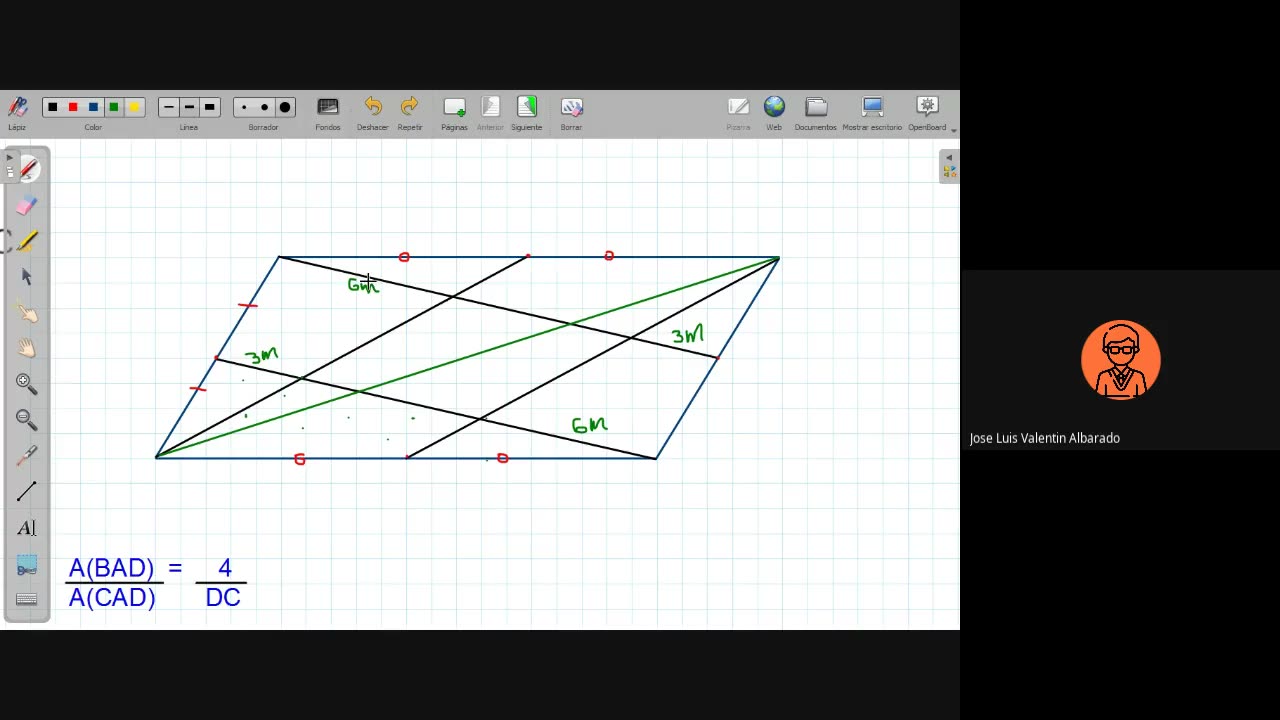Image resolution: width=1280 pixels, height=720 pixels.
Task: Choose the thin line width
Action: click(x=168, y=107)
